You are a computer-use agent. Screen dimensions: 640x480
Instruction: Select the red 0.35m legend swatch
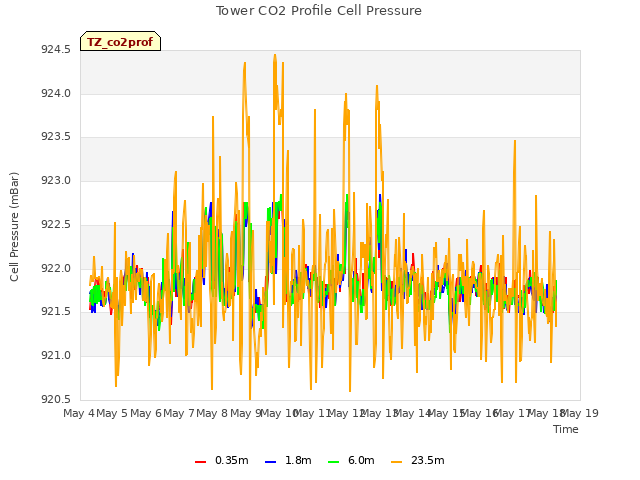pyautogui.click(x=200, y=462)
